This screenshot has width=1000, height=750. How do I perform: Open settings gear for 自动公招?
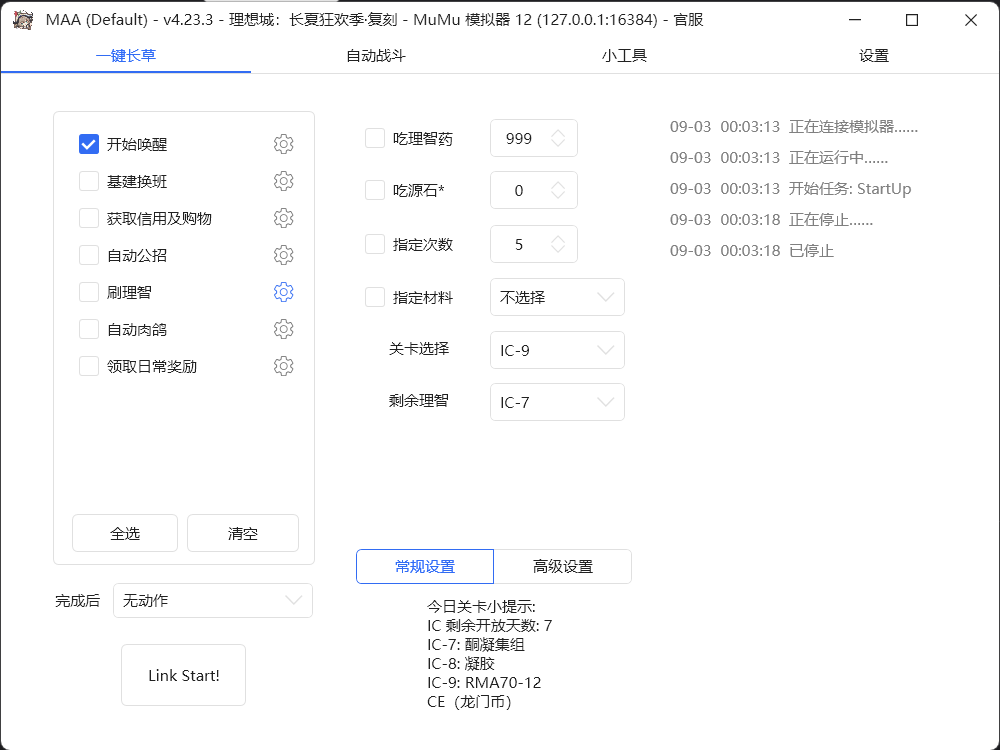click(283, 255)
